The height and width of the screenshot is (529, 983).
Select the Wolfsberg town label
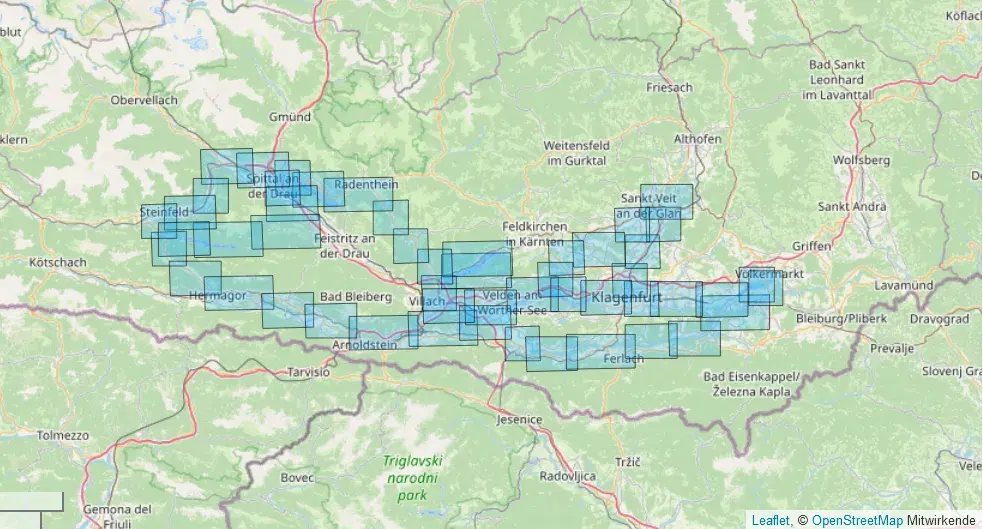tap(861, 160)
